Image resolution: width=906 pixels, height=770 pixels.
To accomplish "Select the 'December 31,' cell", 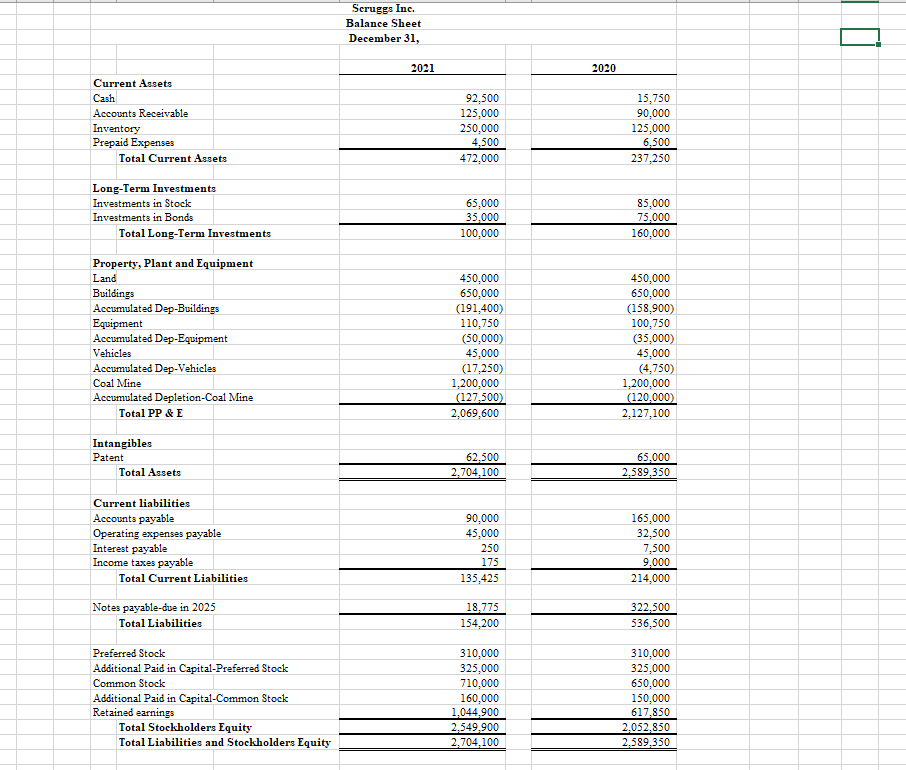I will pos(383,38).
